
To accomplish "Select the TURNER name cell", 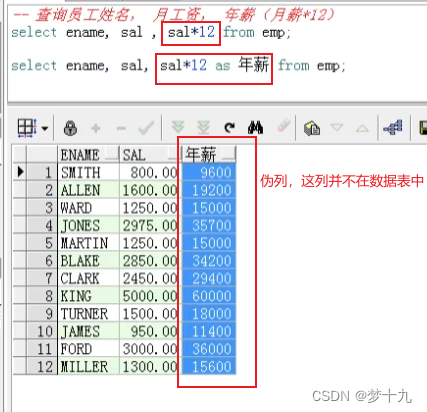I will [x=88, y=314].
